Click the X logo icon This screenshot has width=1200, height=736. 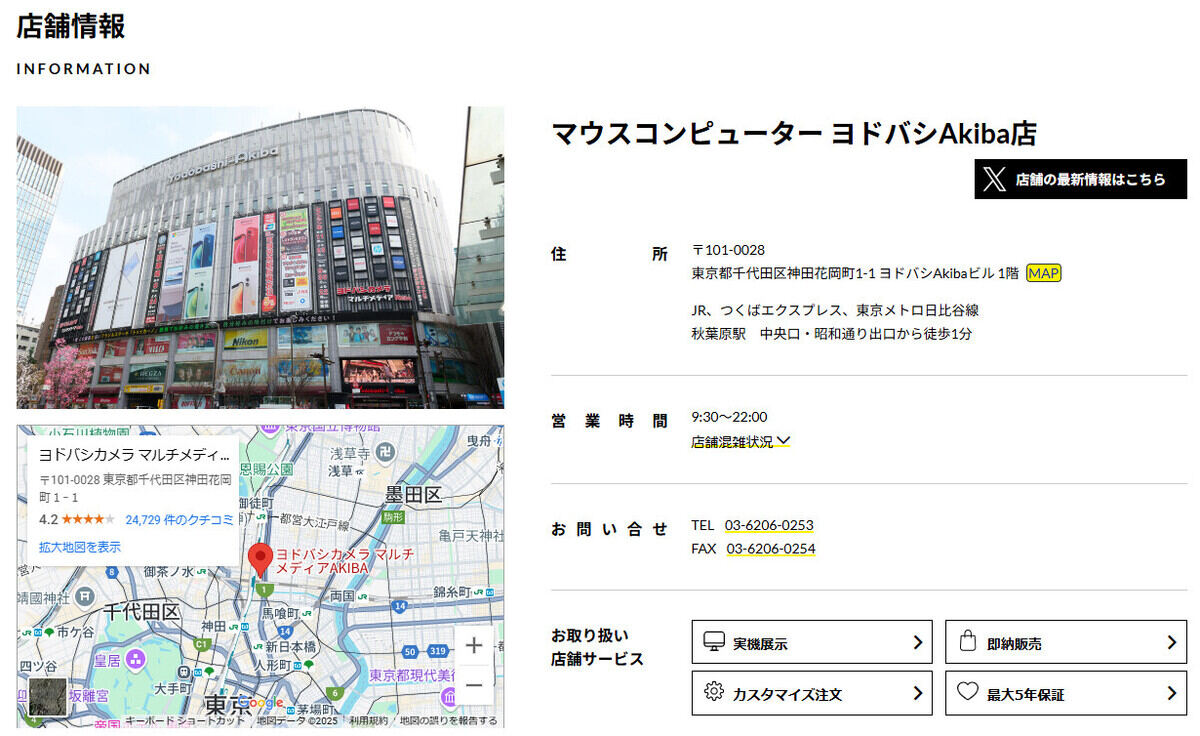click(x=994, y=179)
